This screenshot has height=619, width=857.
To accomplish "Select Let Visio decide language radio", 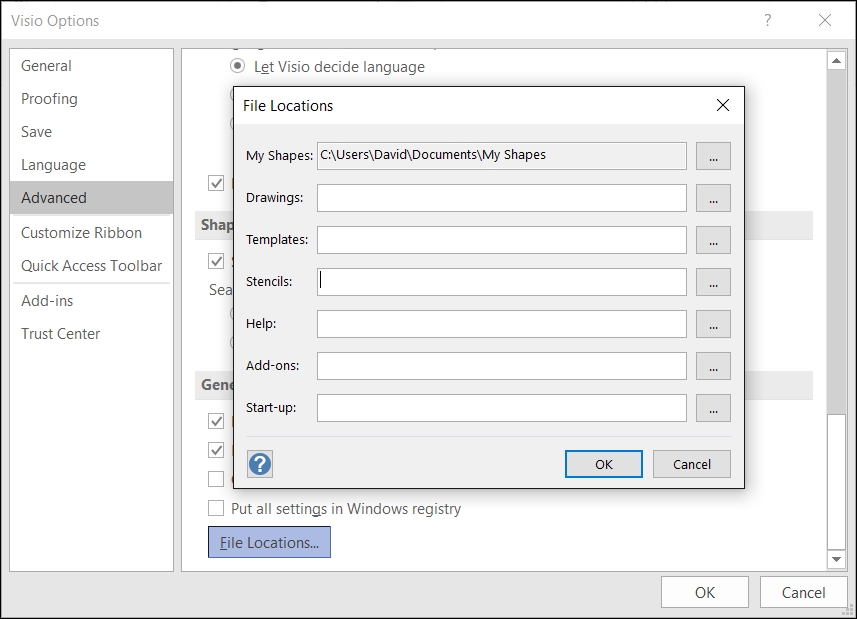I will coord(237,66).
